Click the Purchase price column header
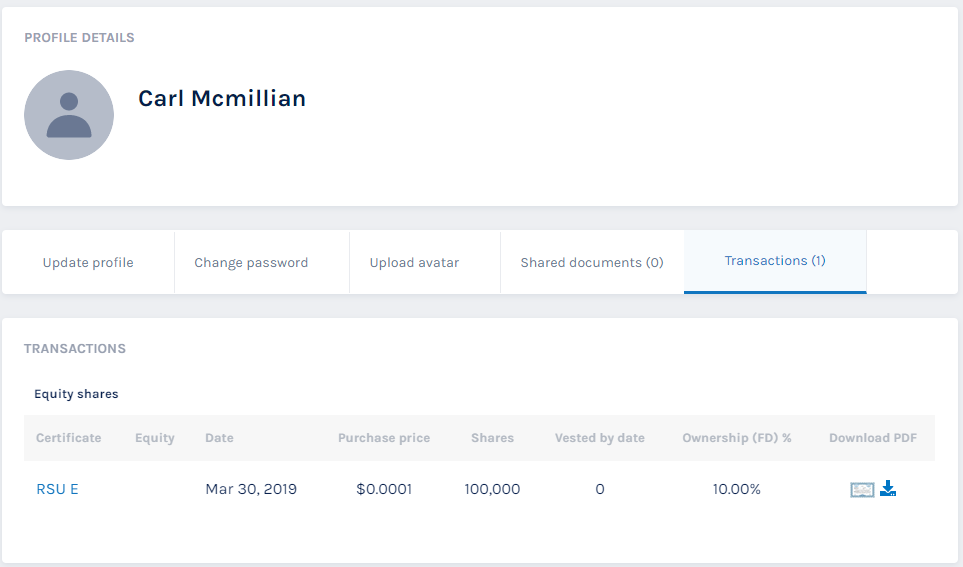 (384, 438)
